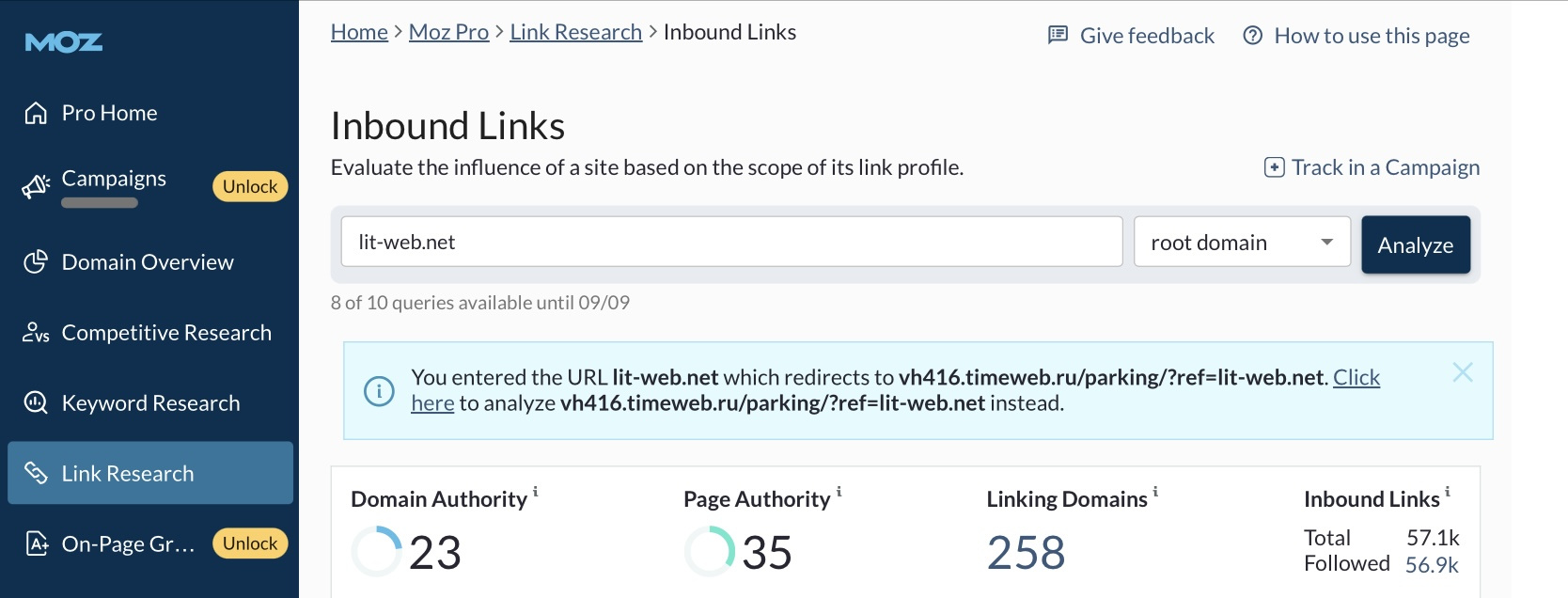Click the Domain Authority info icon
The height and width of the screenshot is (598, 1568).
click(x=536, y=491)
